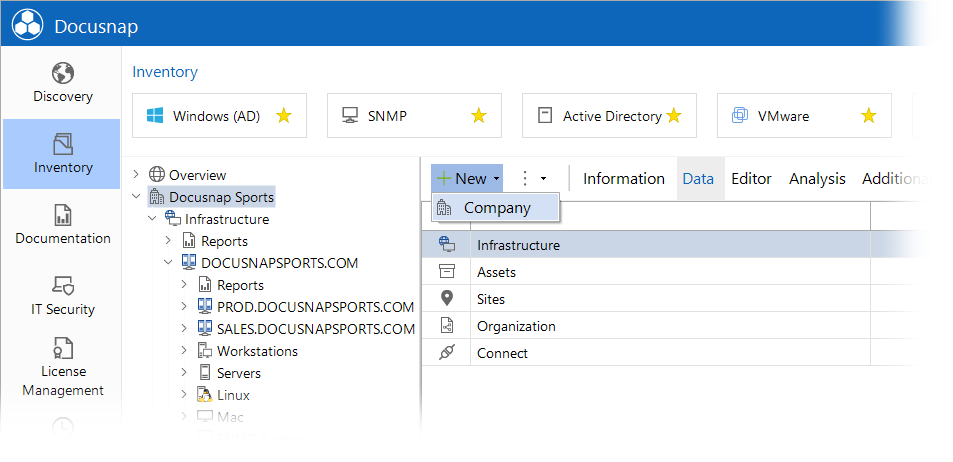Switch to the Analysis tab
This screenshot has width=953, height=462.
click(x=817, y=179)
